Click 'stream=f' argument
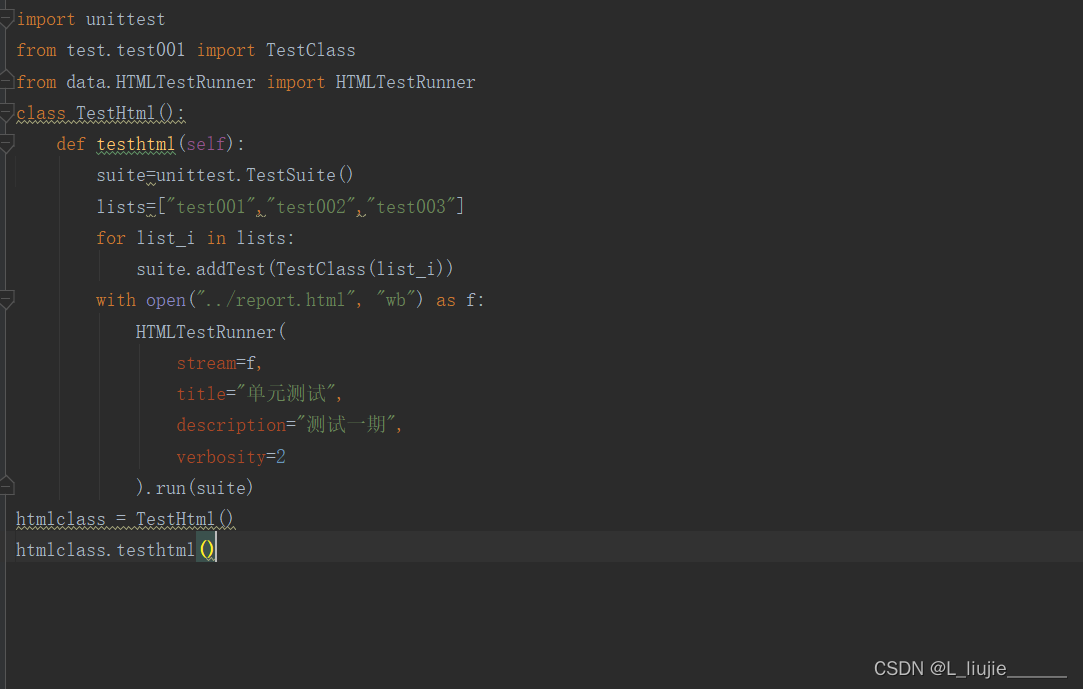 click(x=216, y=363)
